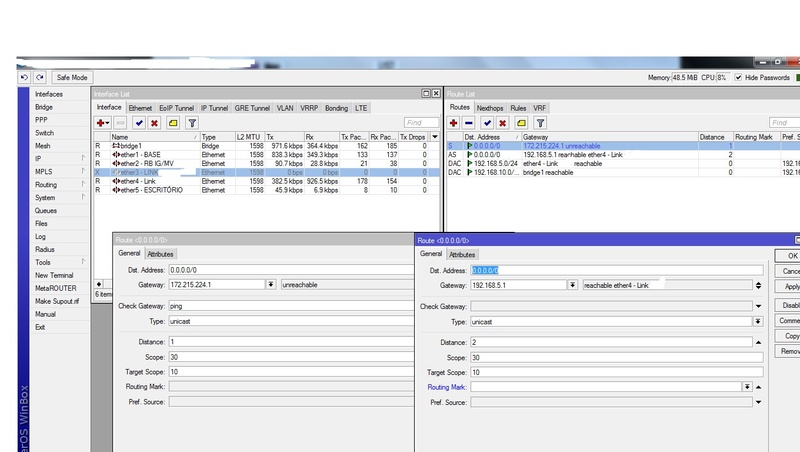Click the undo arrow in top toolbar

click(x=24, y=77)
